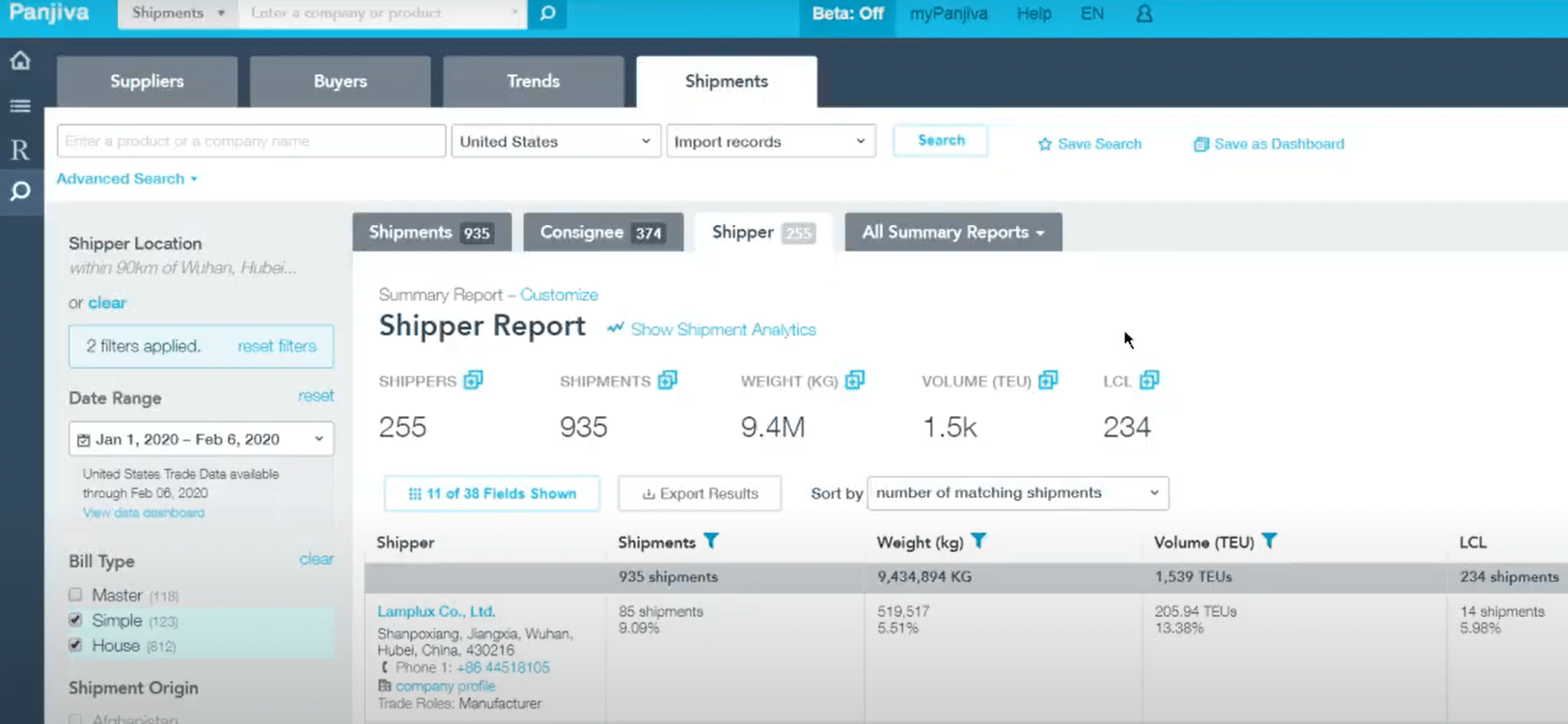The height and width of the screenshot is (724, 1568).
Task: Switch to the Trends tab
Action: [534, 81]
